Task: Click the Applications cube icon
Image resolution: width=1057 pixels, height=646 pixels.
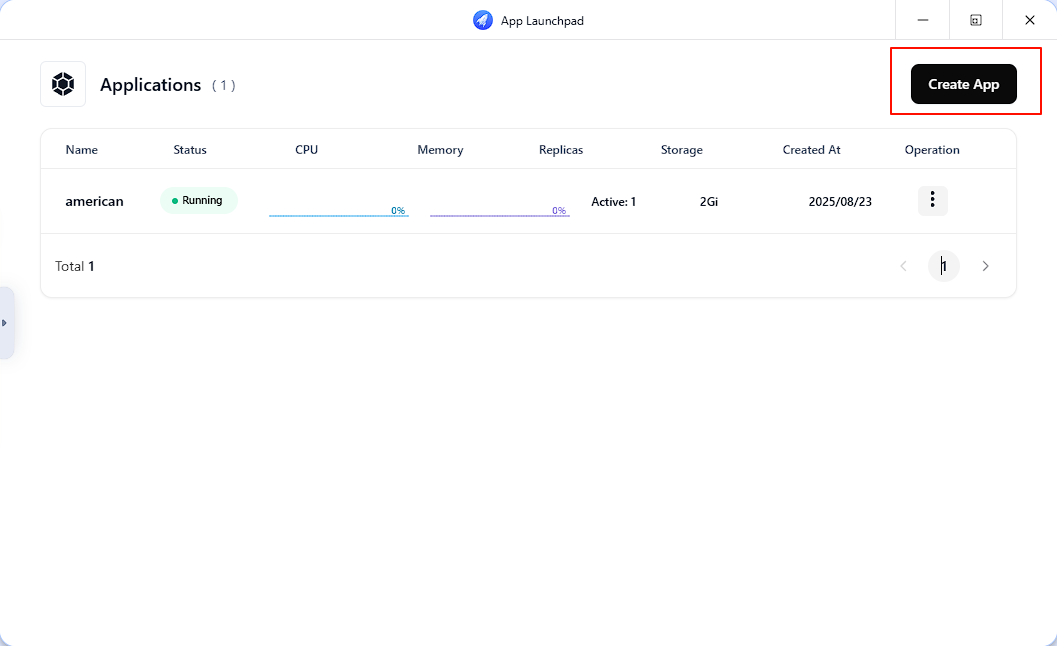Action: tap(63, 84)
